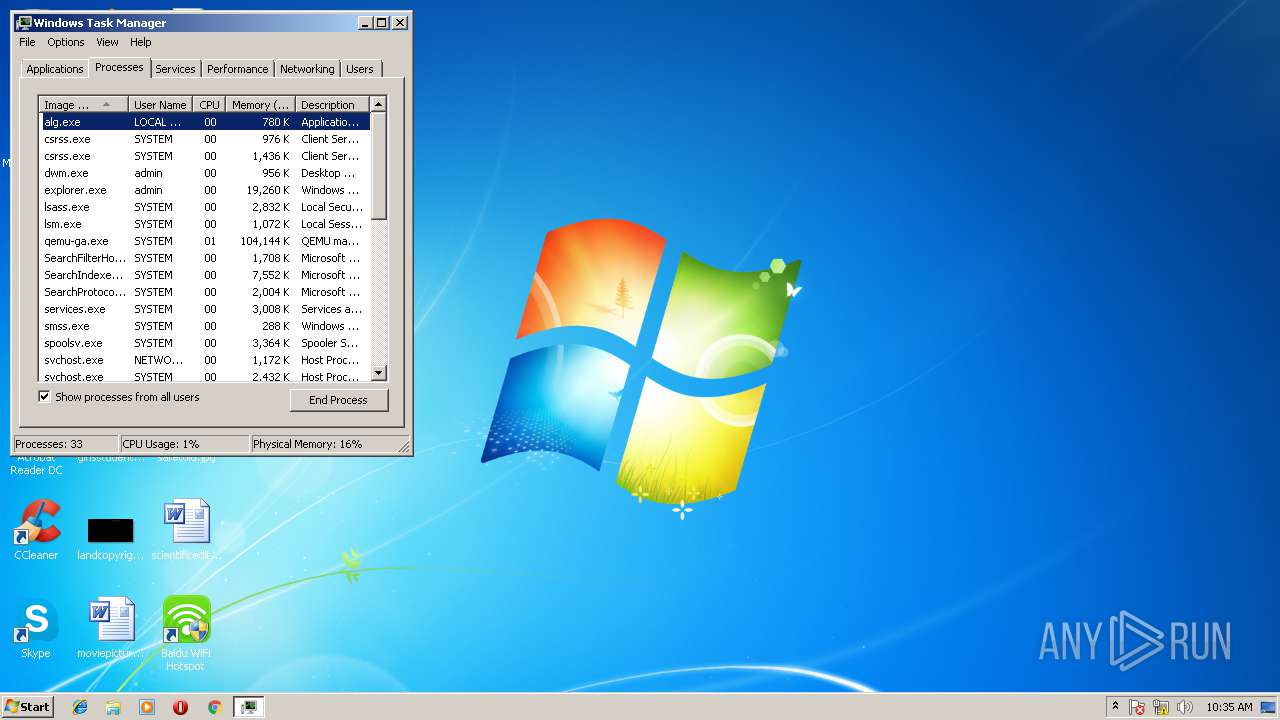Select the lsass.exe process row
The width and height of the screenshot is (1280, 720).
(205, 207)
